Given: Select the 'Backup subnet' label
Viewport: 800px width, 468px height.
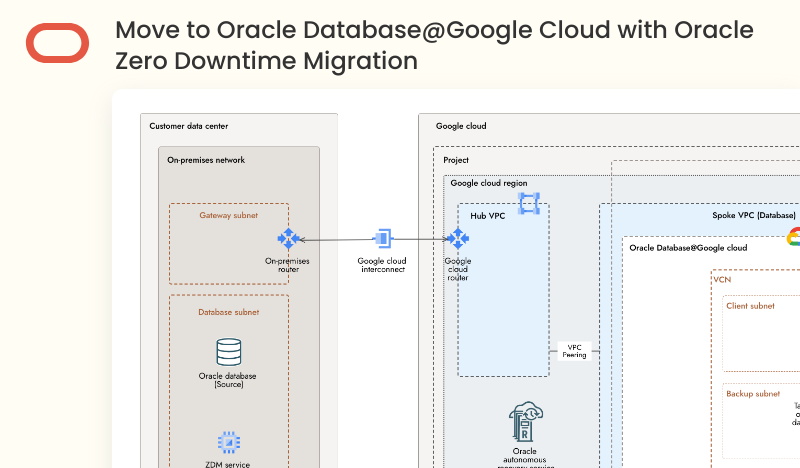Looking at the screenshot, I should click(x=753, y=393).
